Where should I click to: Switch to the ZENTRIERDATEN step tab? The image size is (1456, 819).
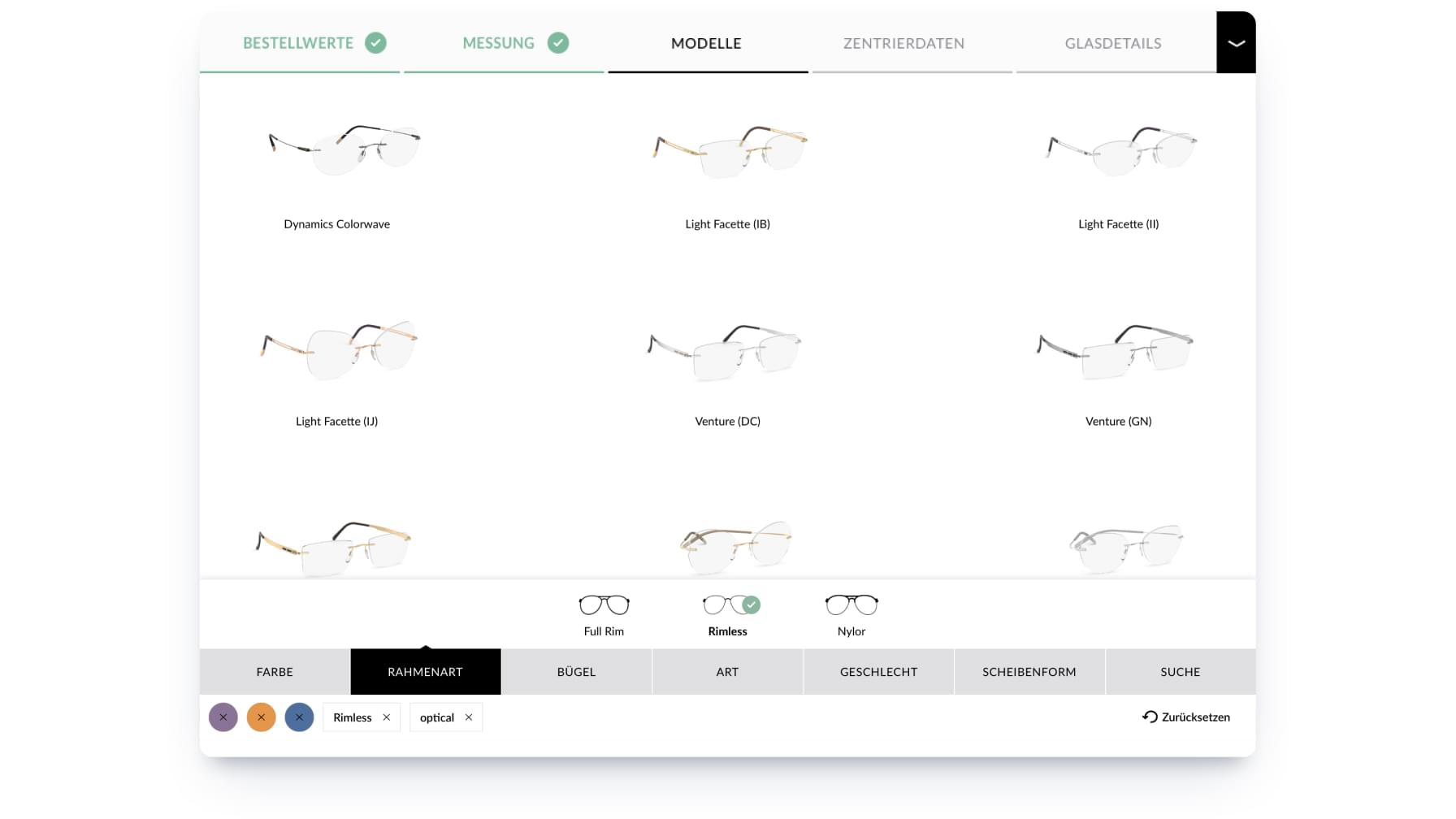tap(903, 44)
